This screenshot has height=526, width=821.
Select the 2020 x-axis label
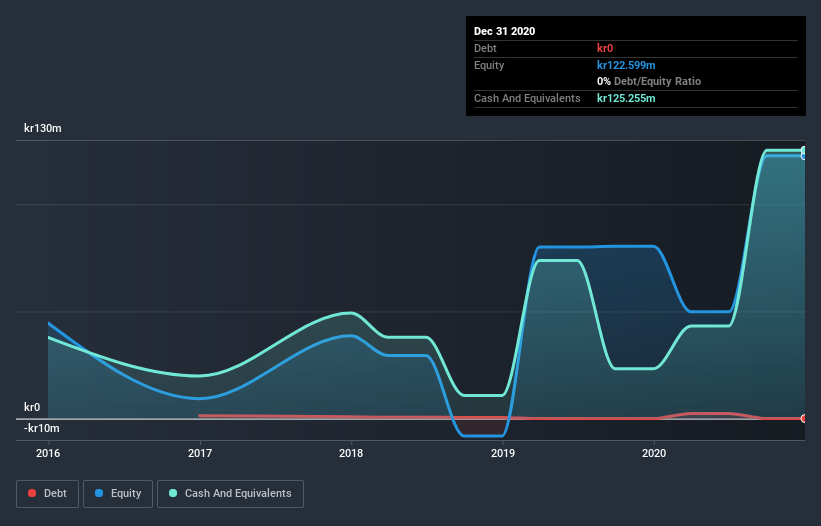coord(654,453)
